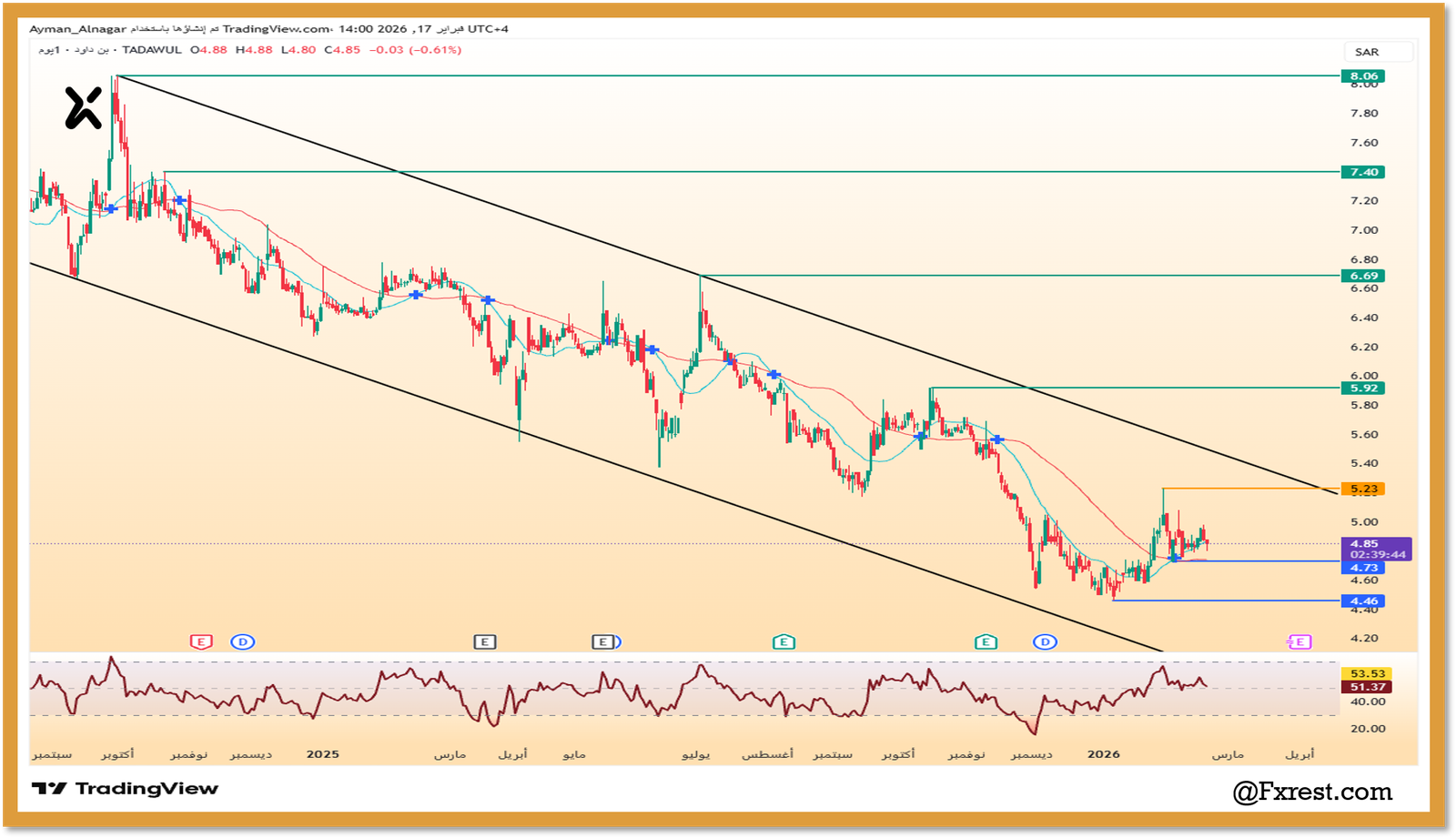Select the 8.06 resistance price label
The image size is (1456, 838).
pos(1362,76)
